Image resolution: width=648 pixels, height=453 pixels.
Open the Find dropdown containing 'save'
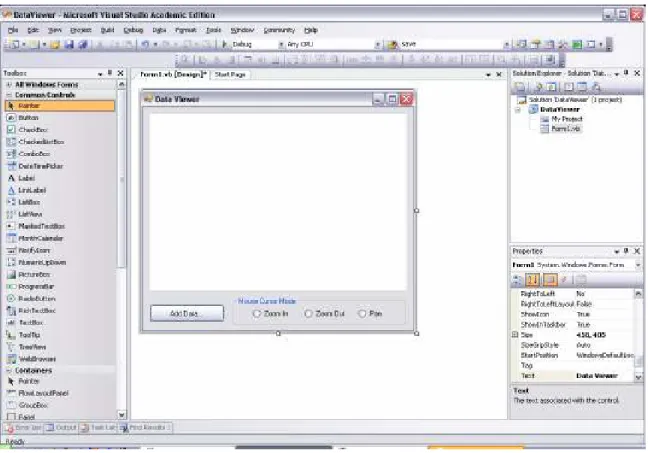(x=507, y=44)
